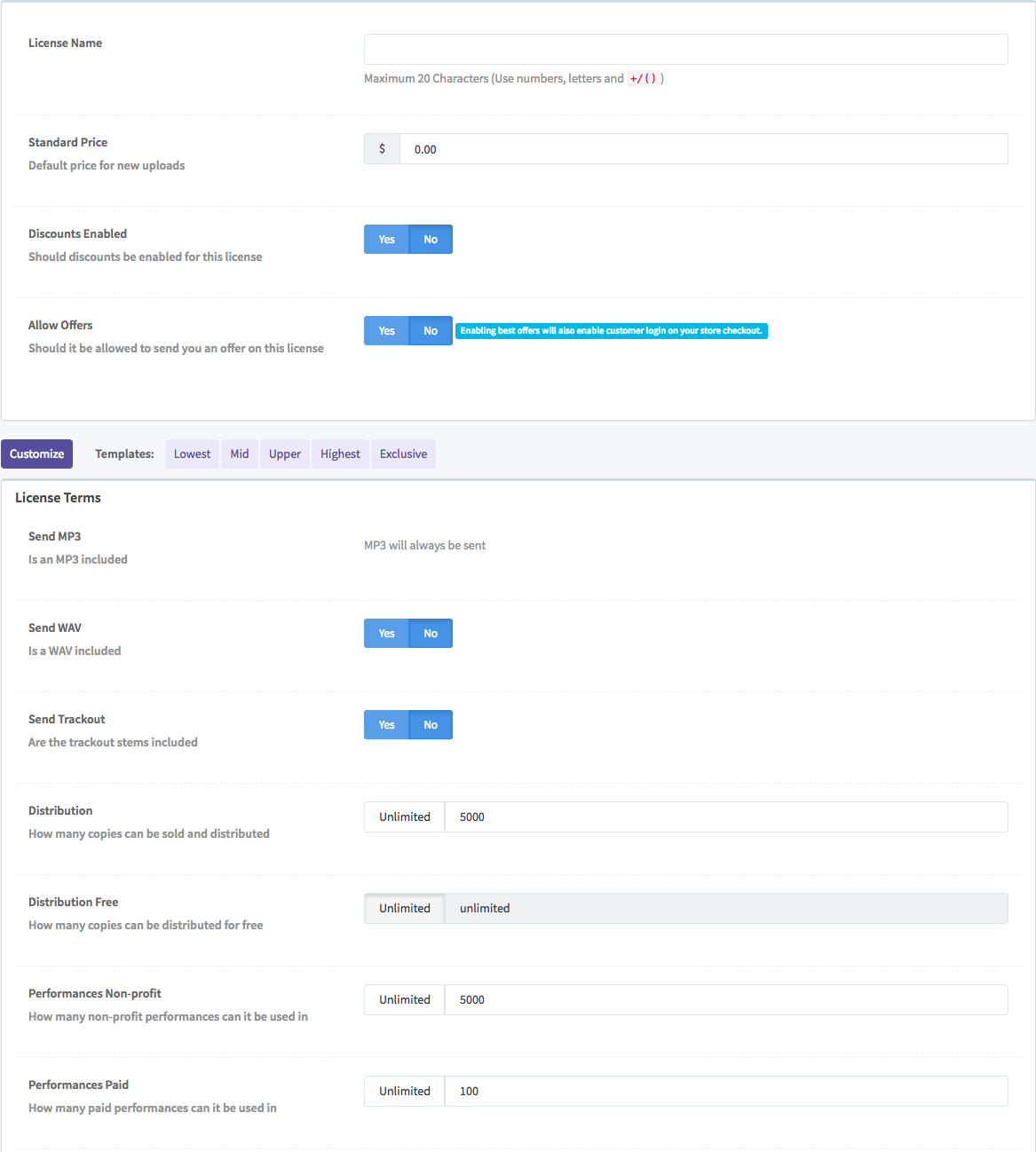Click the Performances Non-profit number field

[725, 1000]
